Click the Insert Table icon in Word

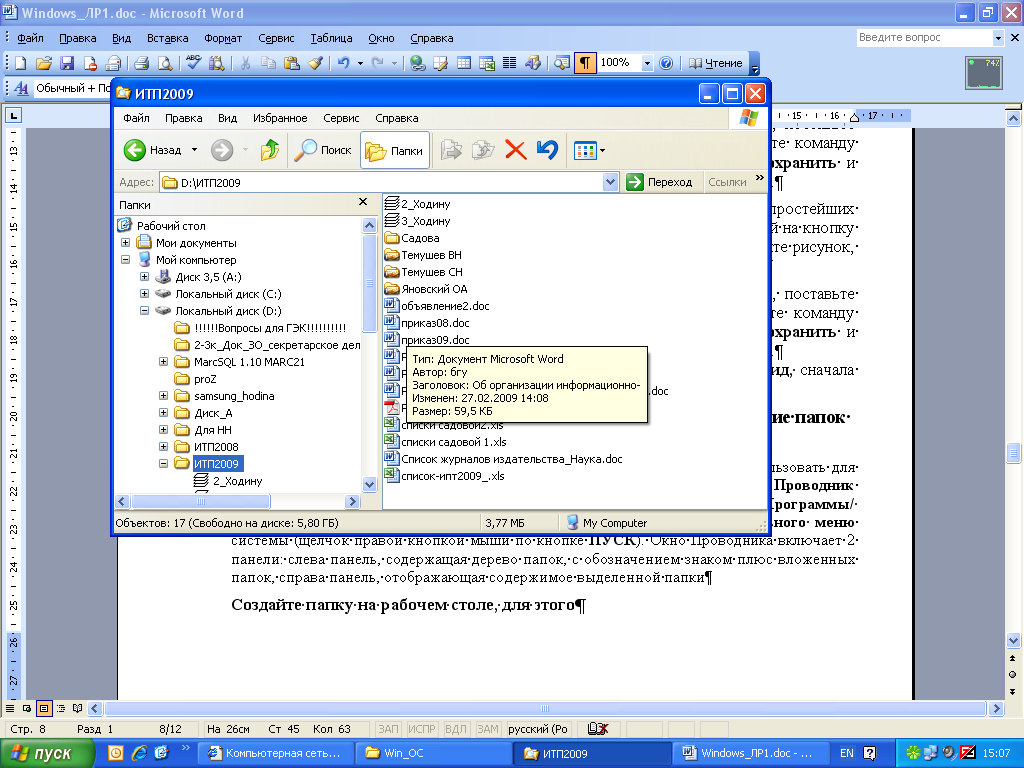coord(464,63)
